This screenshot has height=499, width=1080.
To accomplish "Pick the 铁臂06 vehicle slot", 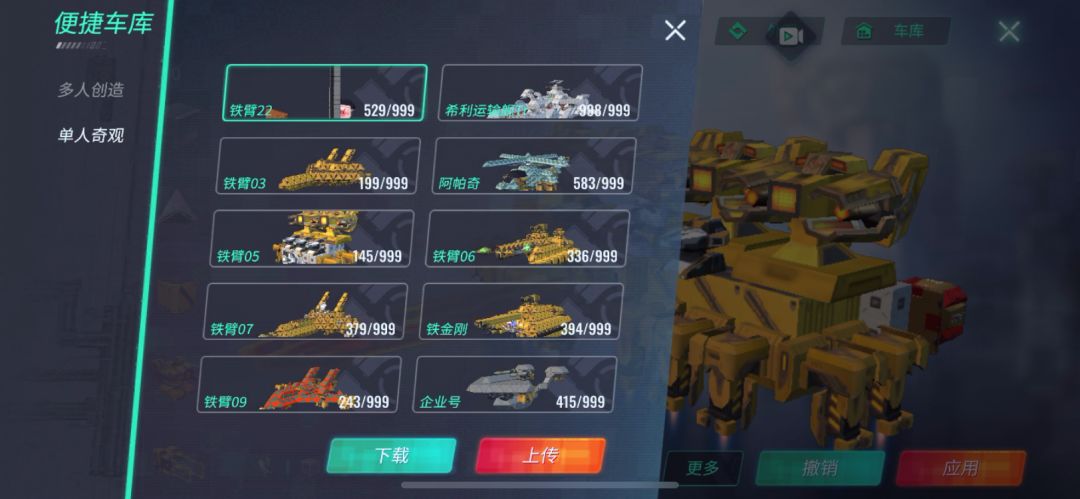I will [x=528, y=238].
